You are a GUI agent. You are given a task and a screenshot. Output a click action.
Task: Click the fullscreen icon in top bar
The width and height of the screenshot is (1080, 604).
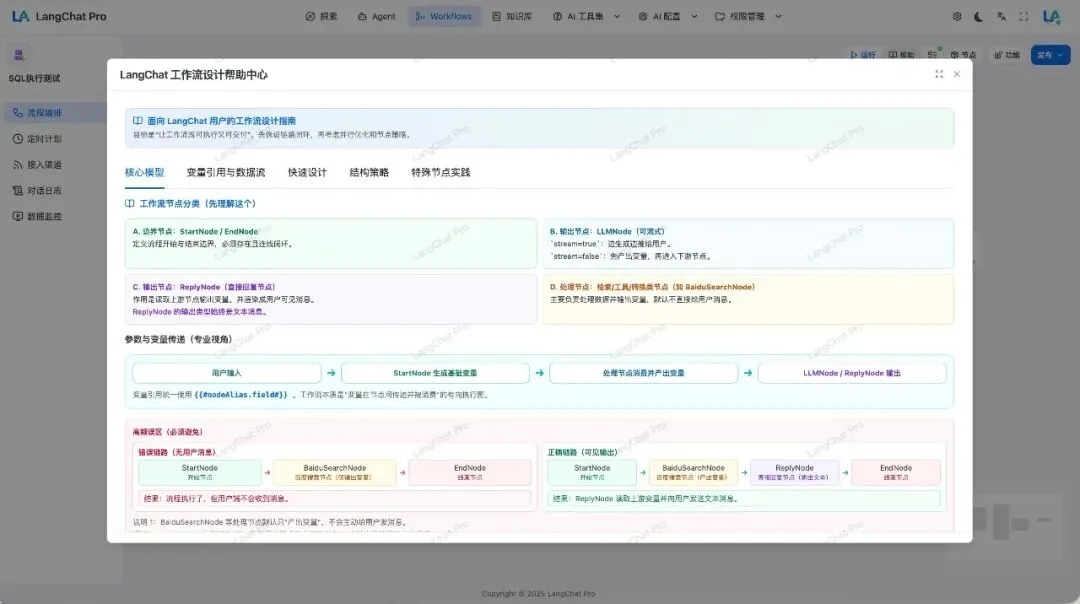[x=1024, y=17]
